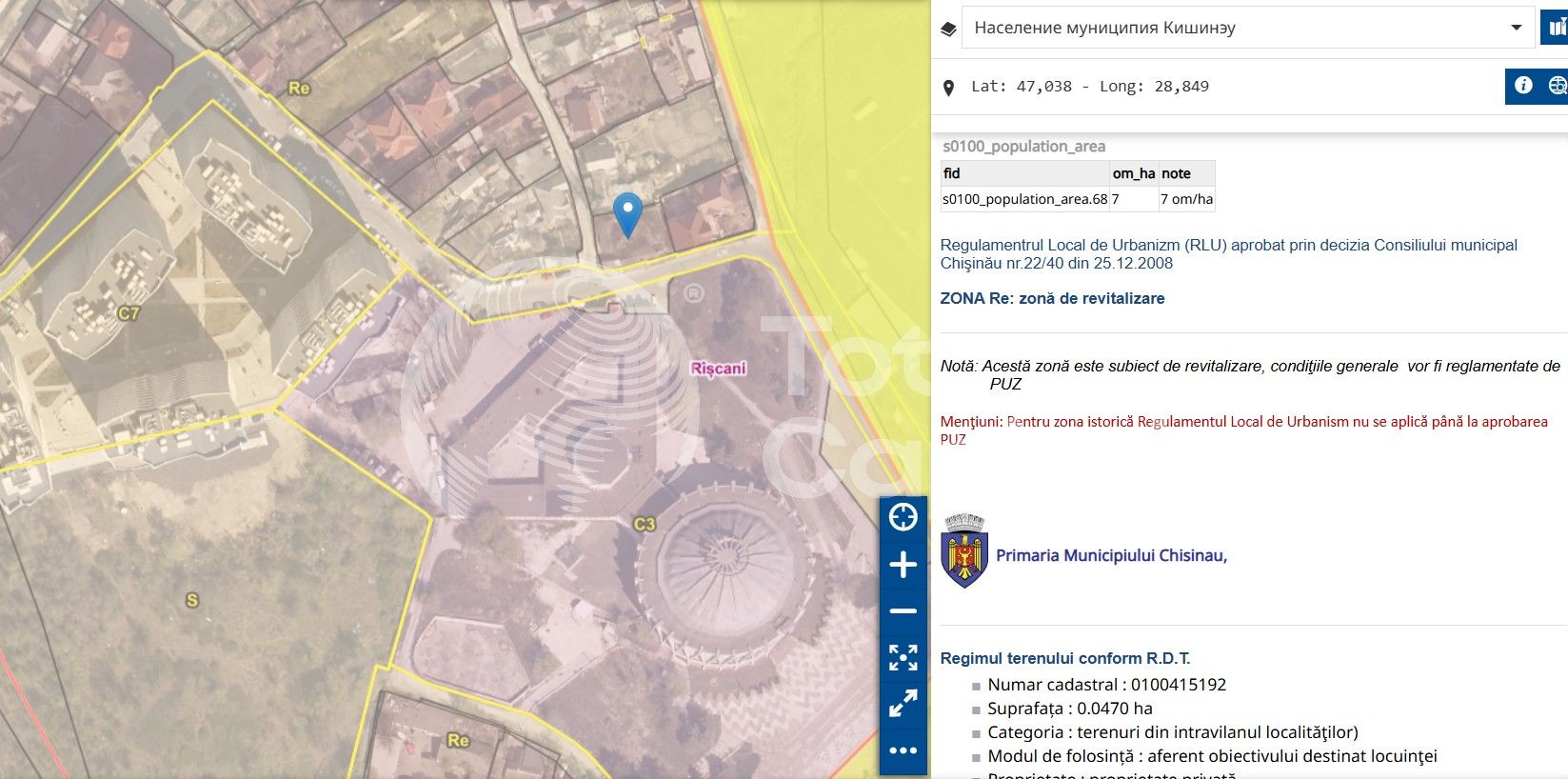Screen dimensions: 1568x779
Task: Zoom in with the plus button
Action: (903, 565)
